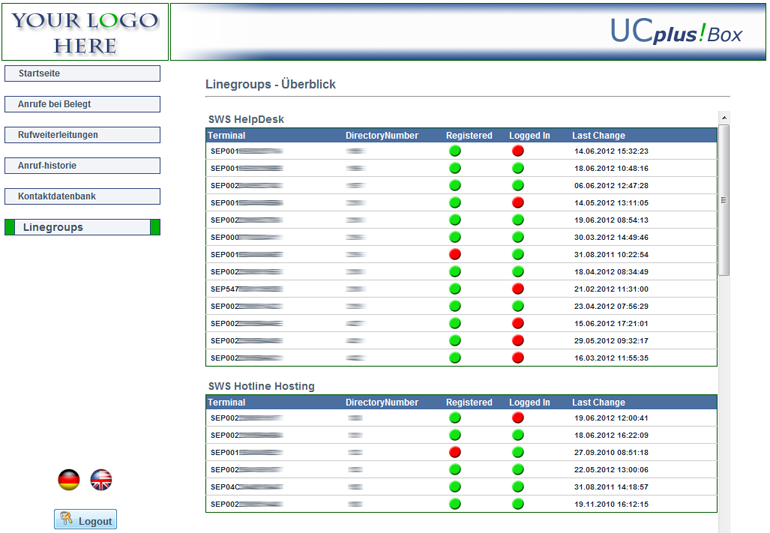Screen dimensions: 770x533
Task: Click Registered icon in 19.11.2010 16:12:15 row
Action: click(455, 504)
